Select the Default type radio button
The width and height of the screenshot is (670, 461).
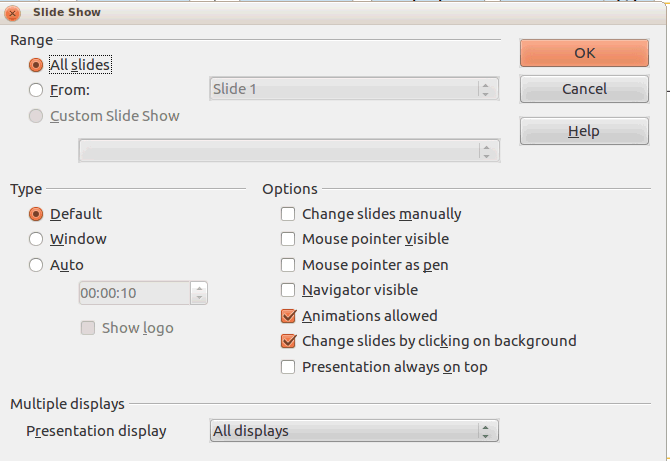click(x=37, y=214)
